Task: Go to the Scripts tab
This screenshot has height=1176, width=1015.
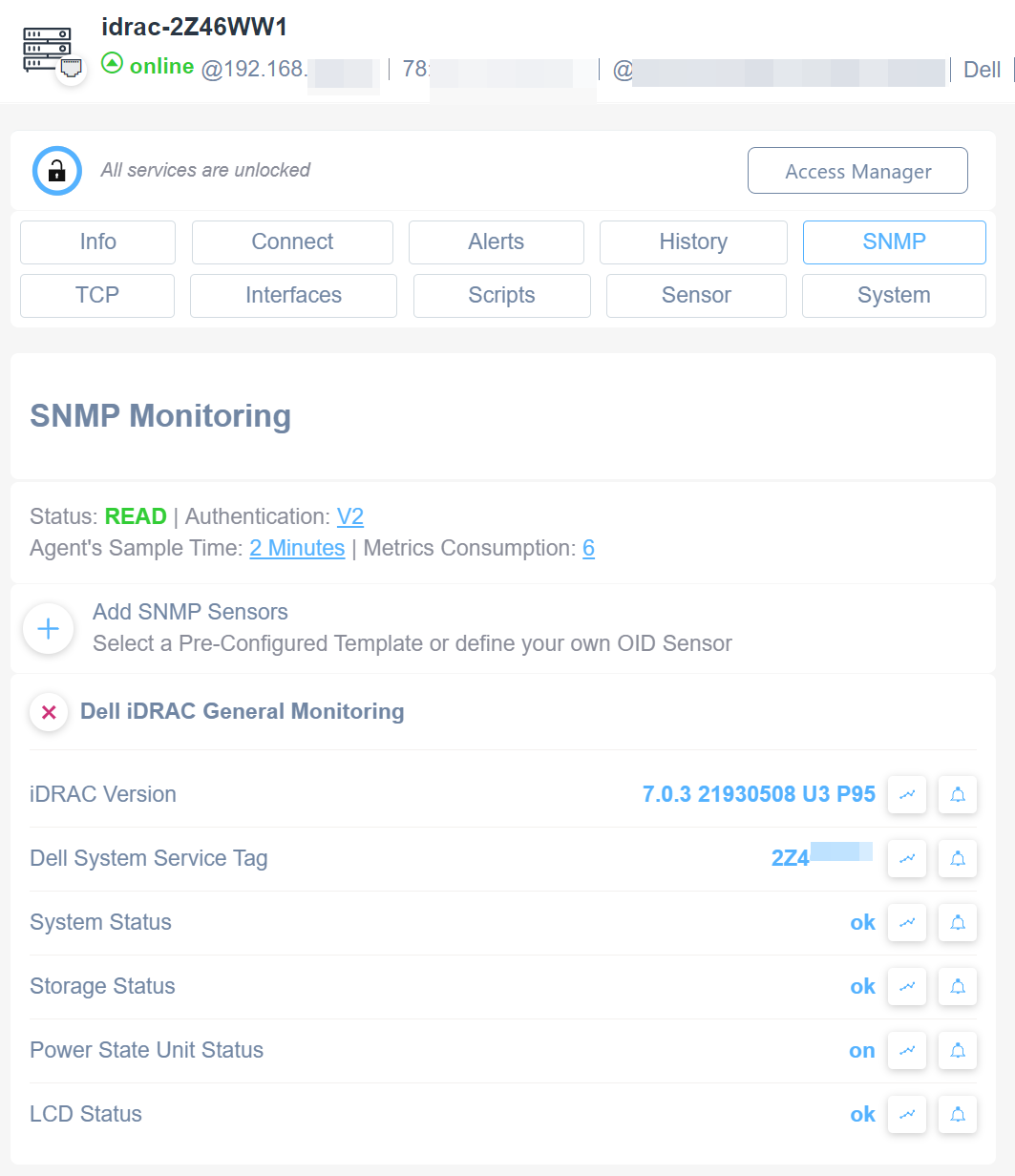Action: tap(501, 296)
